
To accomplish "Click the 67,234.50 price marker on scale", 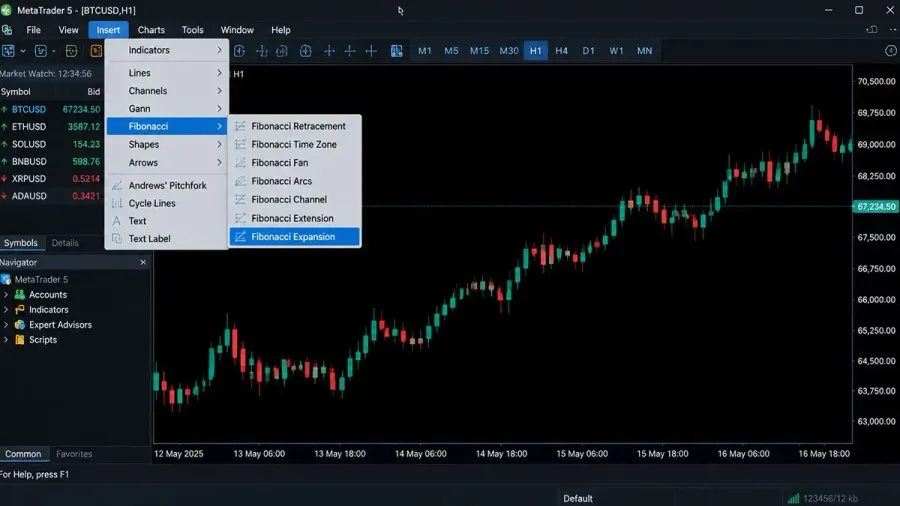I will pyautogui.click(x=875, y=207).
